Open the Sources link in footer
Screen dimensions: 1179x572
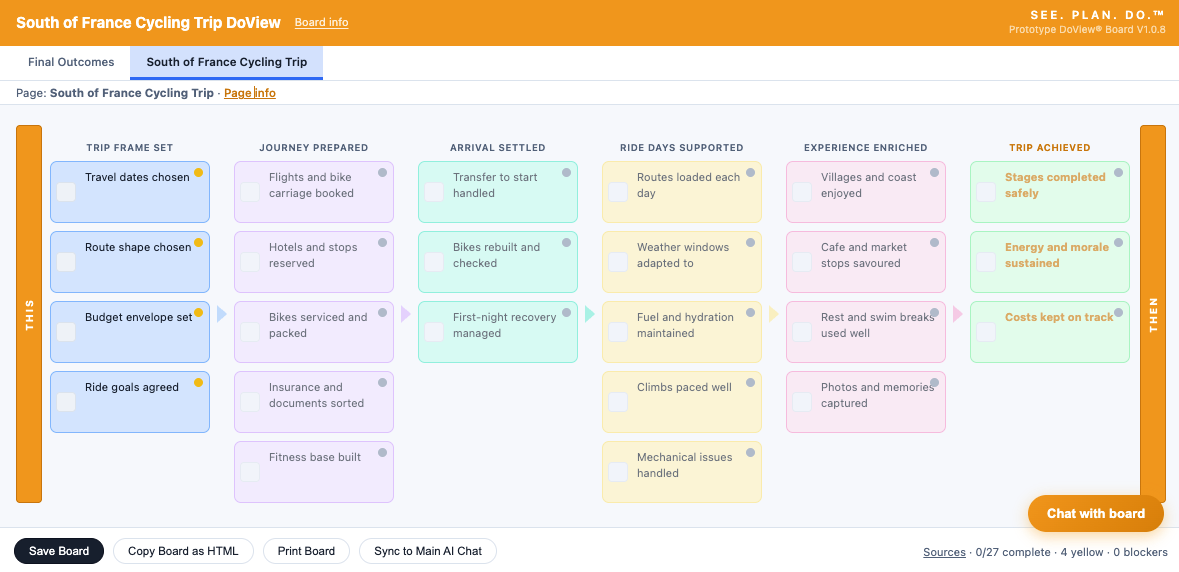coord(944,552)
